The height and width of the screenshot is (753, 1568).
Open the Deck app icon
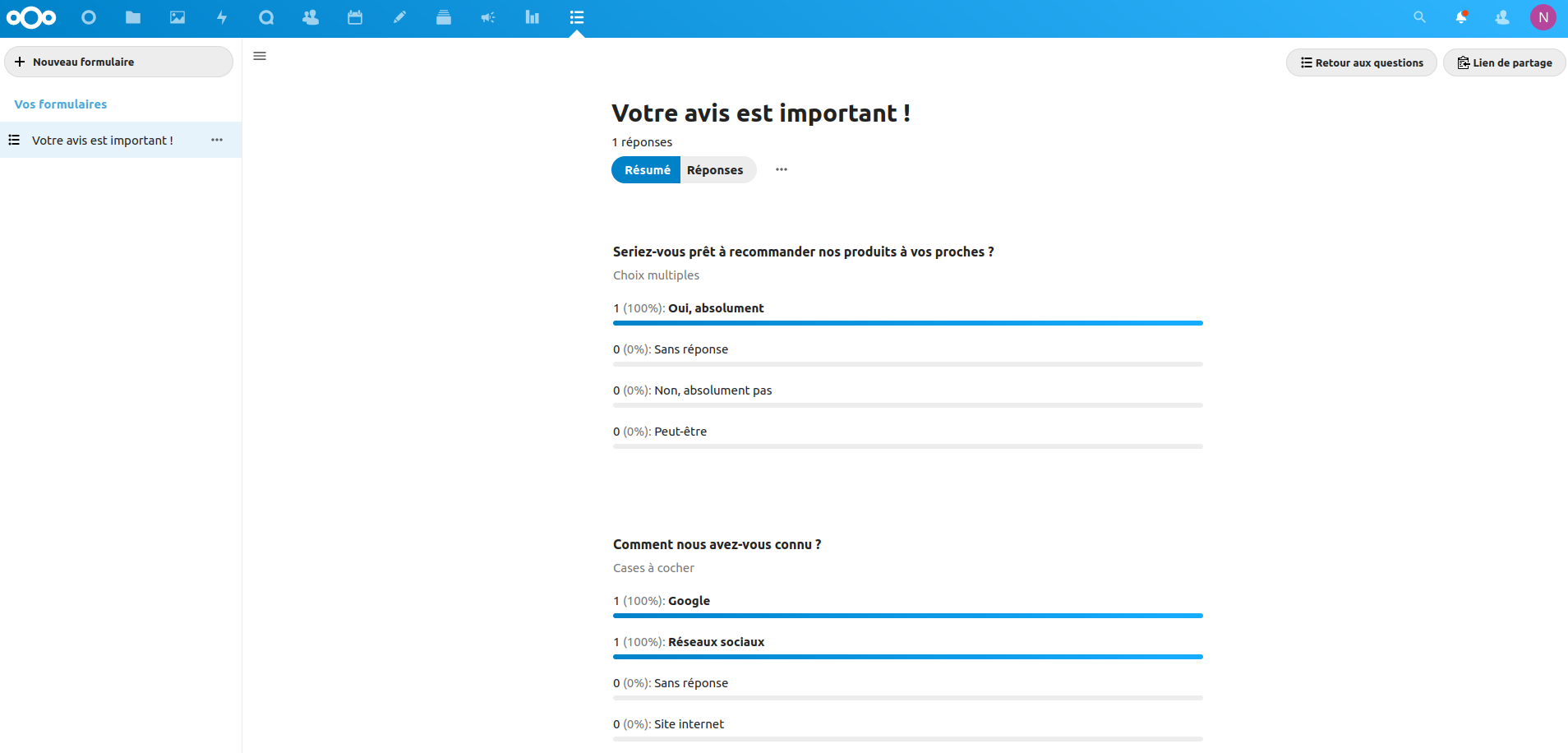(444, 17)
